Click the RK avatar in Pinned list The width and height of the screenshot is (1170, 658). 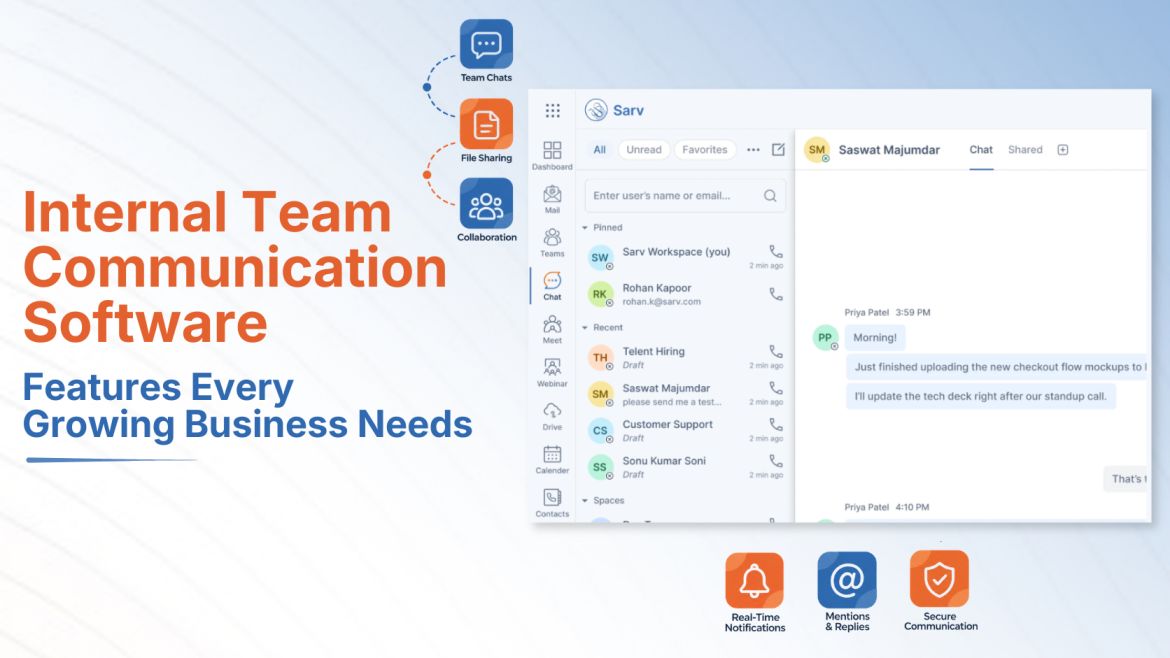click(x=600, y=294)
